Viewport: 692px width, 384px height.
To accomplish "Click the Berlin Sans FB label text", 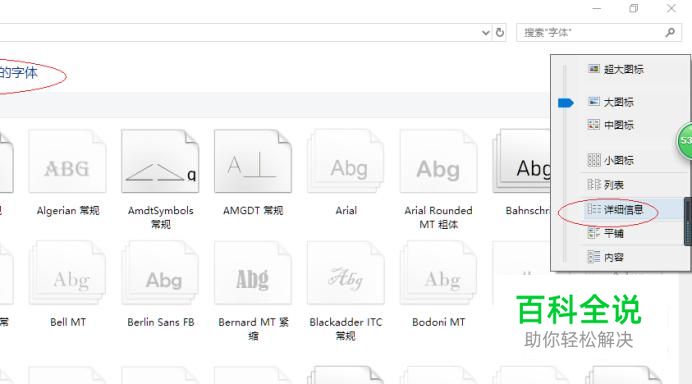I will 161,322.
